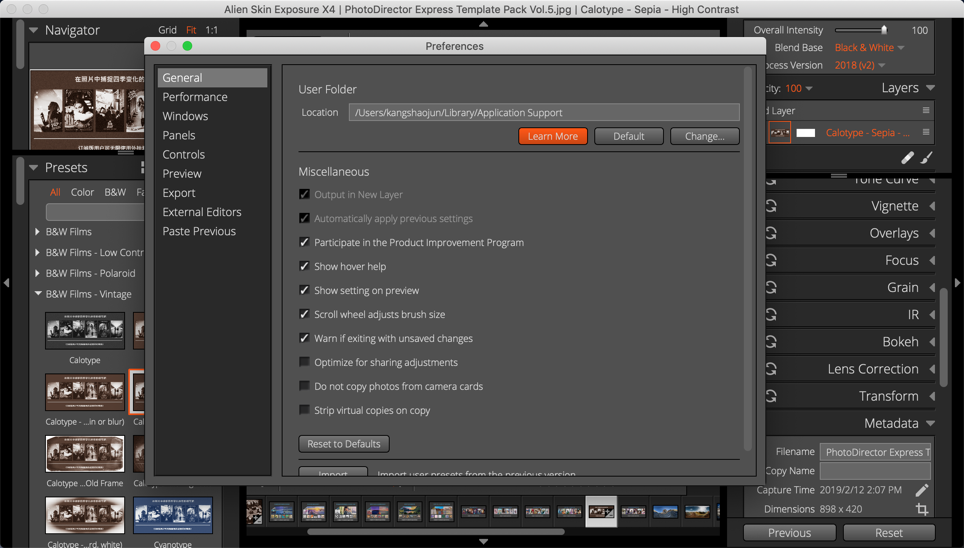Collapse the right panel with arrow
964x548 pixels.
tap(957, 283)
